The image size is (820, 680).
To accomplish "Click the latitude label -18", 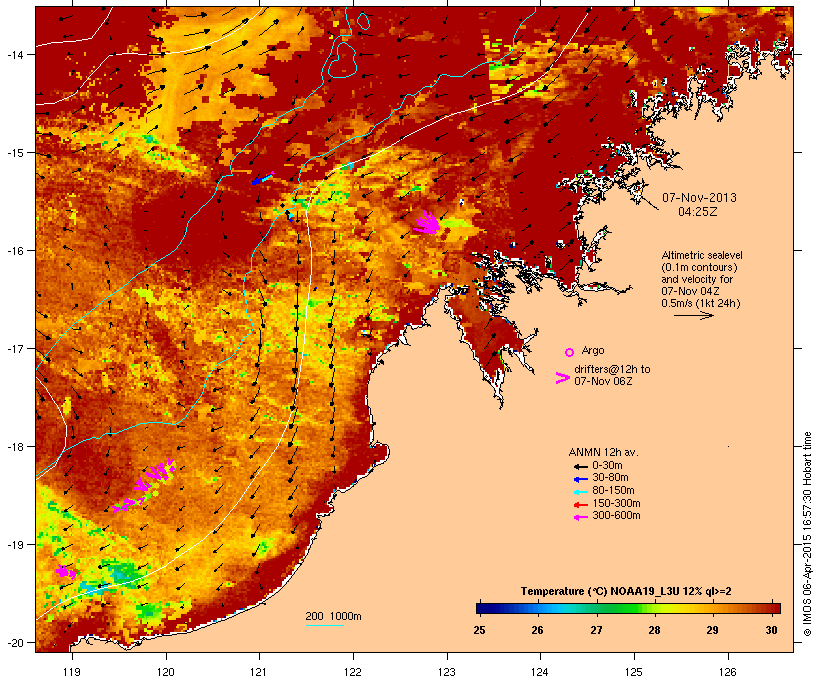I will pos(15,447).
